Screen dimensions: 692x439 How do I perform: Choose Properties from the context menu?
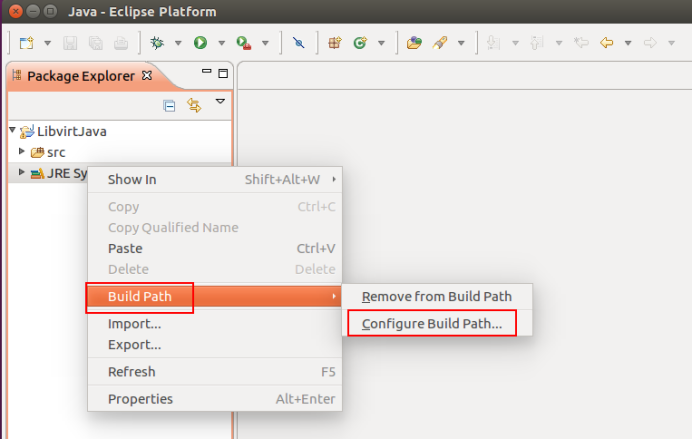point(215,399)
